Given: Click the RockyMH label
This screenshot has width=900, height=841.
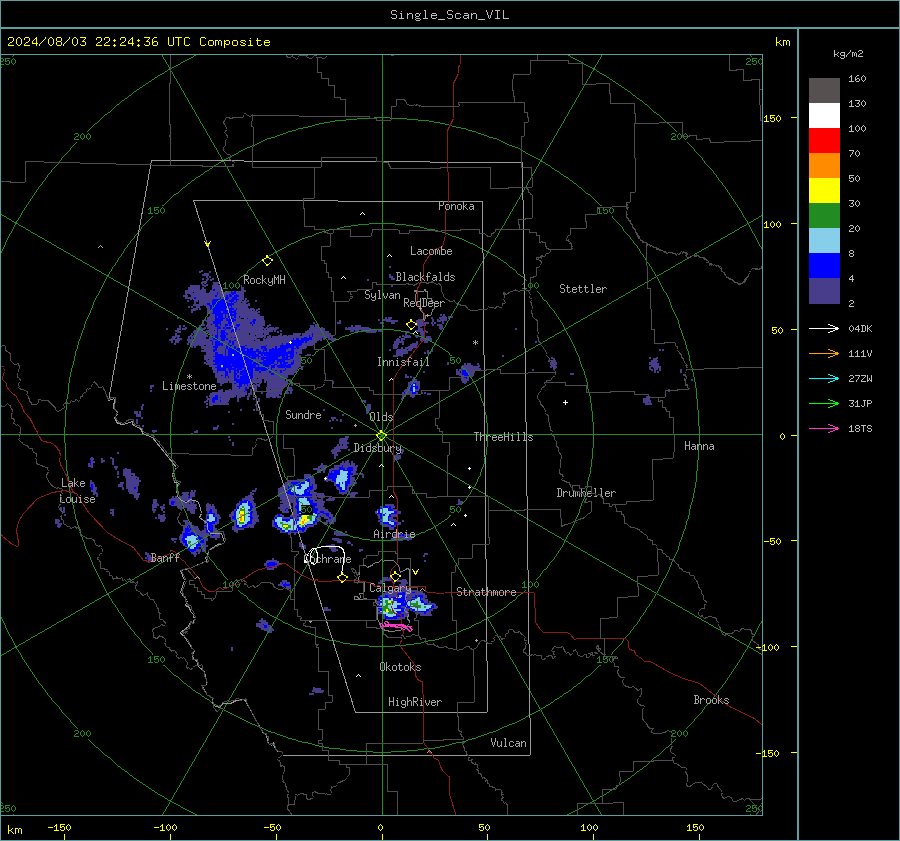Looking at the screenshot, I should click(264, 280).
